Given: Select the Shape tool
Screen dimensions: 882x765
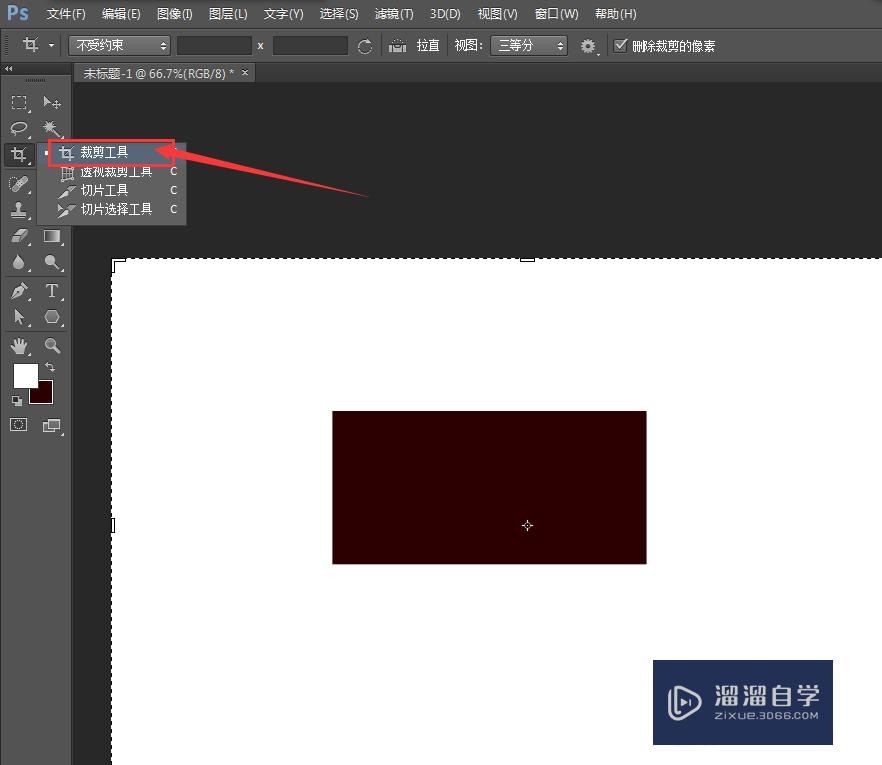Looking at the screenshot, I should coord(52,317).
